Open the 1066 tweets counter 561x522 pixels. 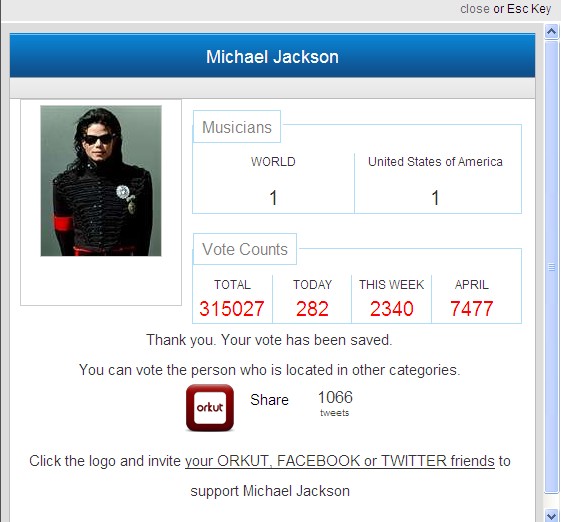tap(335, 403)
